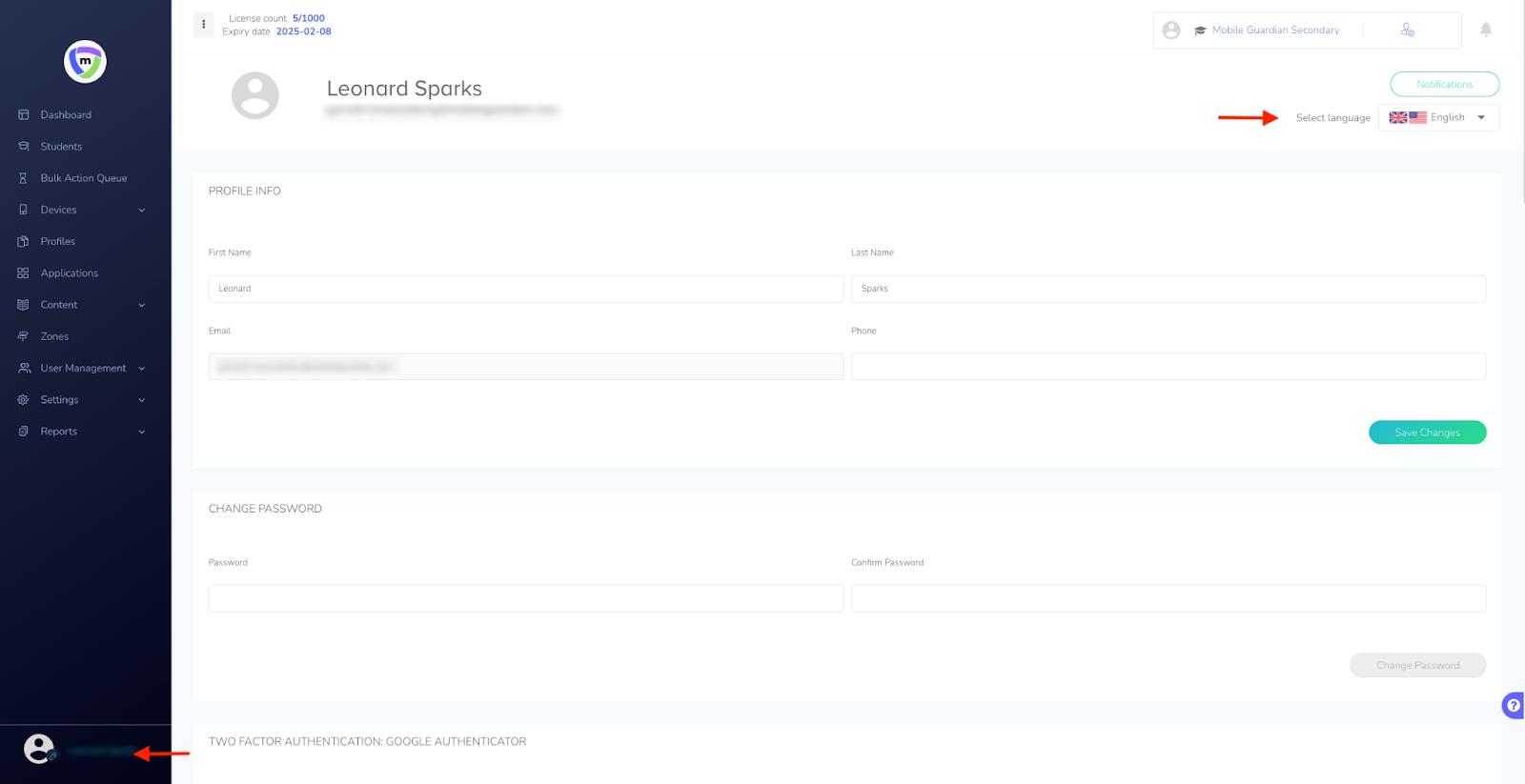1525x784 pixels.
Task: Focus the Confirm Password field
Action: pyautogui.click(x=1168, y=598)
